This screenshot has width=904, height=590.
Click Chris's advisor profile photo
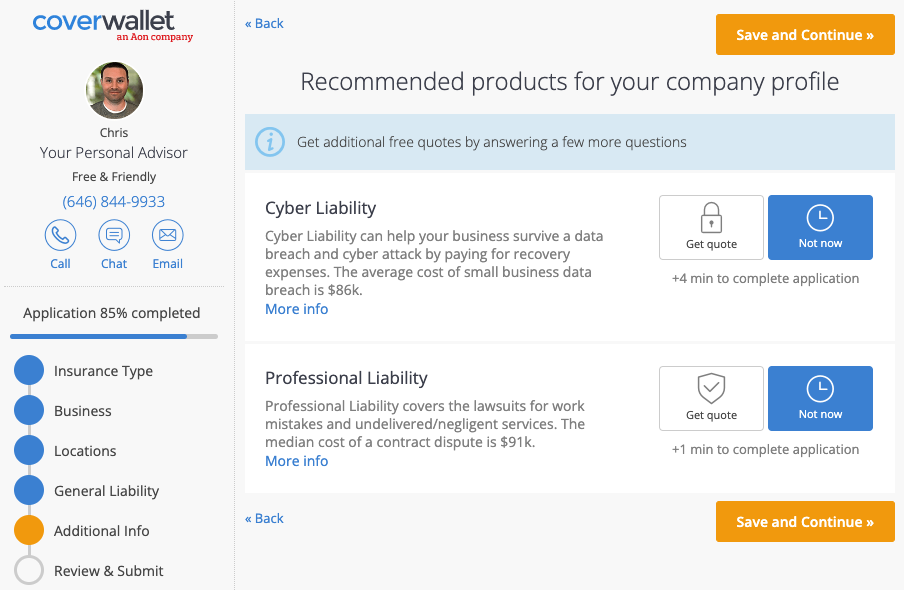click(x=113, y=90)
